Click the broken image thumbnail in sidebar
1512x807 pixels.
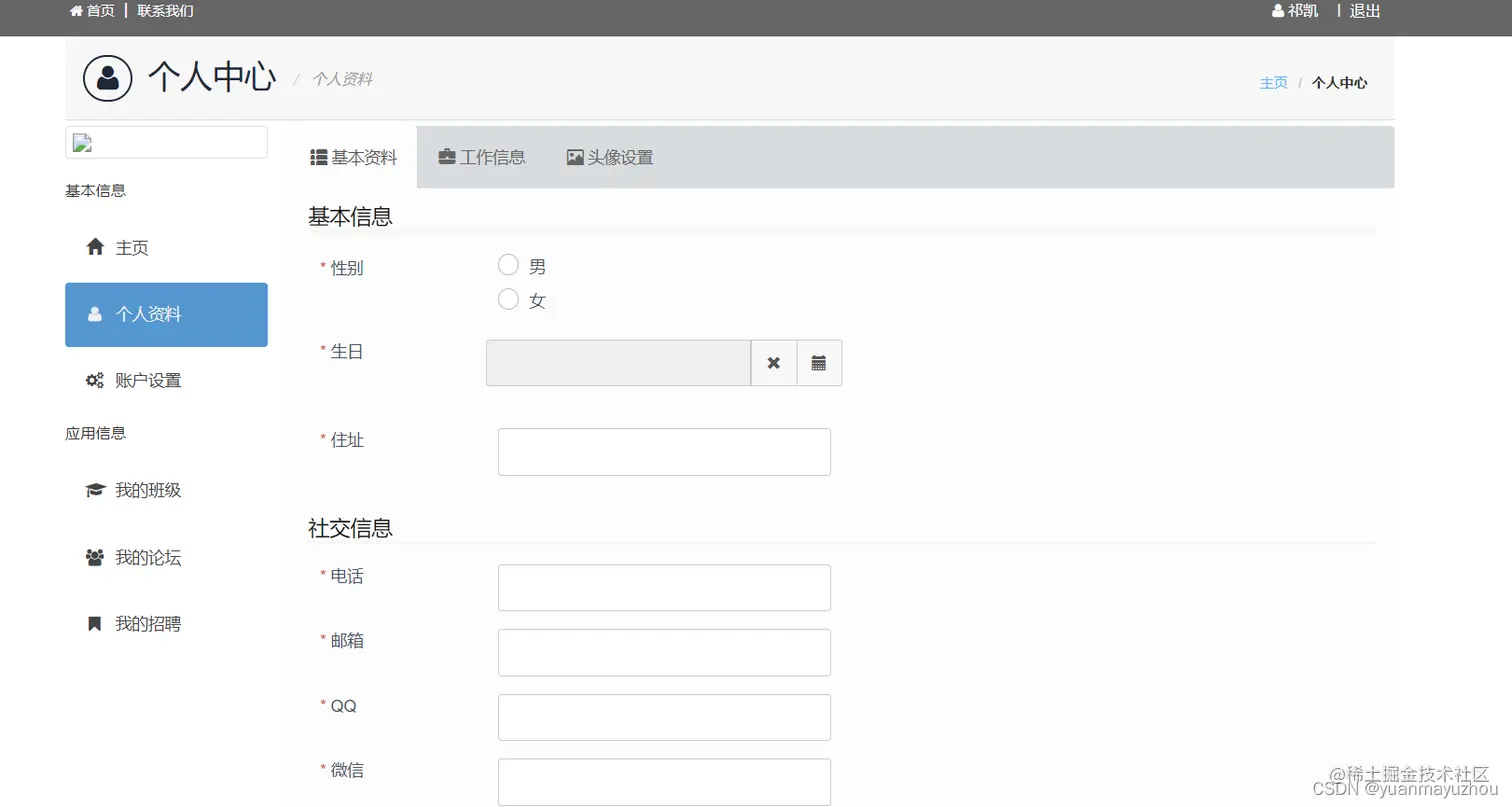(x=82, y=143)
